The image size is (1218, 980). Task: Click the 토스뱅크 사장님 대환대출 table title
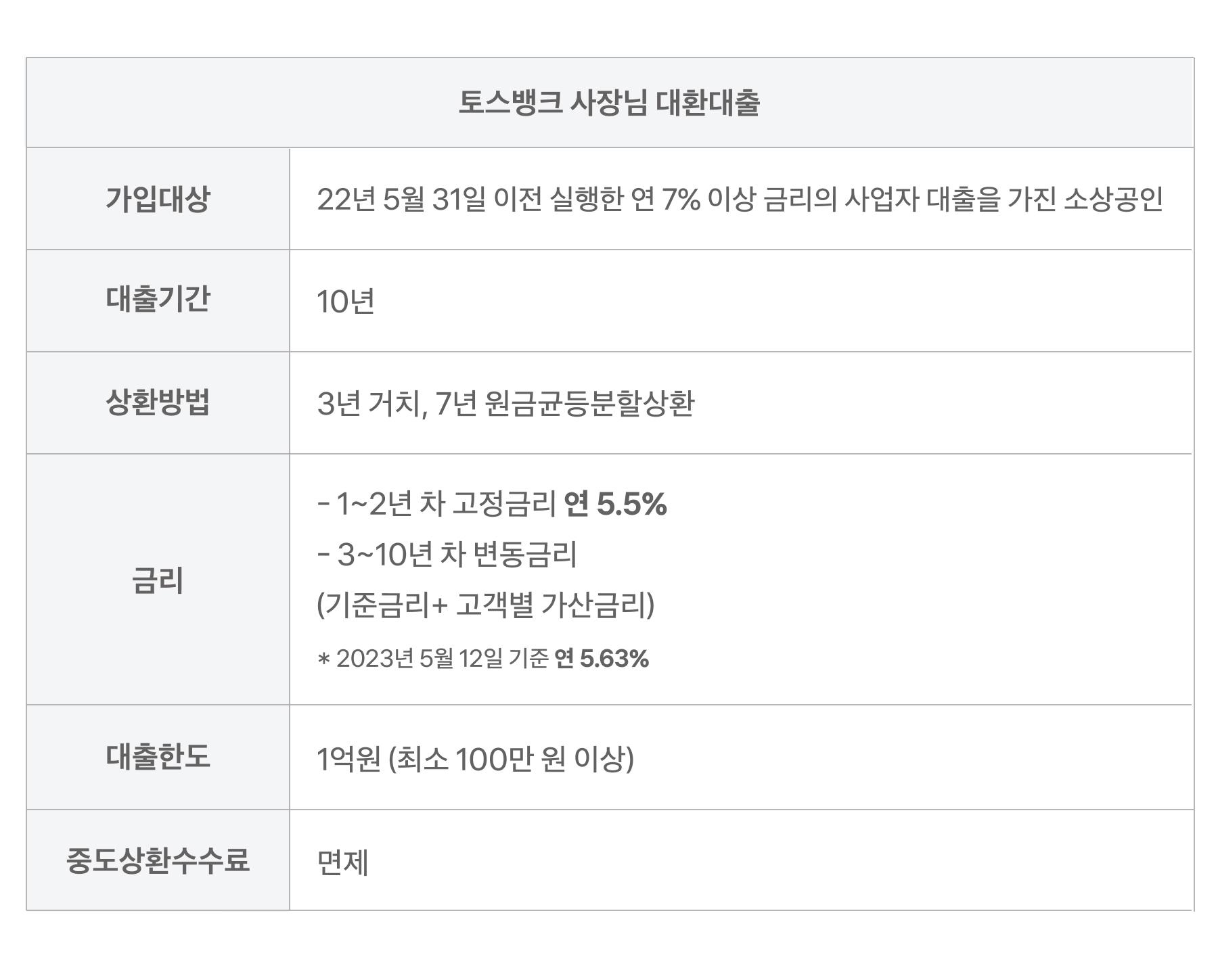609,103
